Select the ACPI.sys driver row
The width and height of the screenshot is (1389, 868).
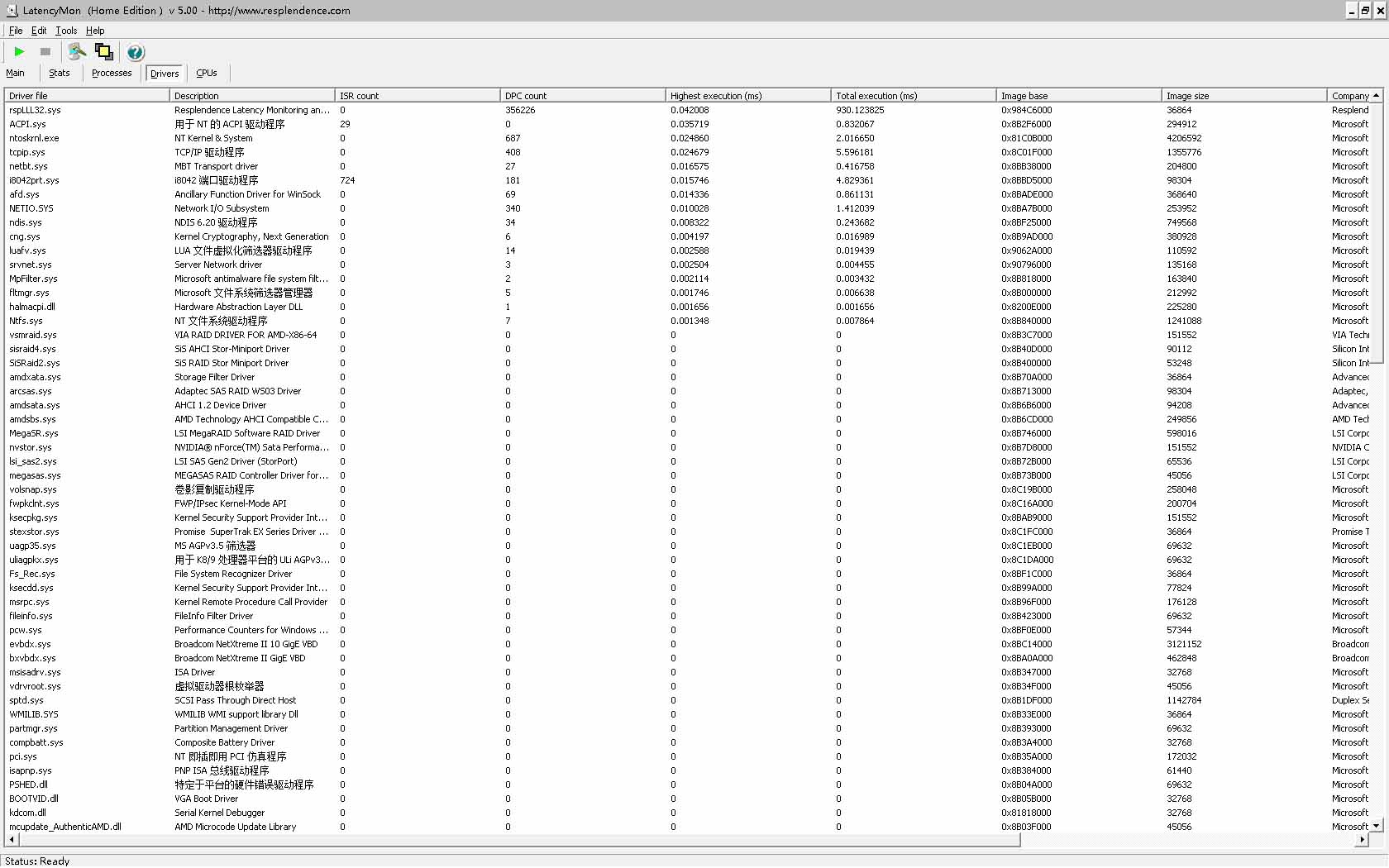pos(687,124)
